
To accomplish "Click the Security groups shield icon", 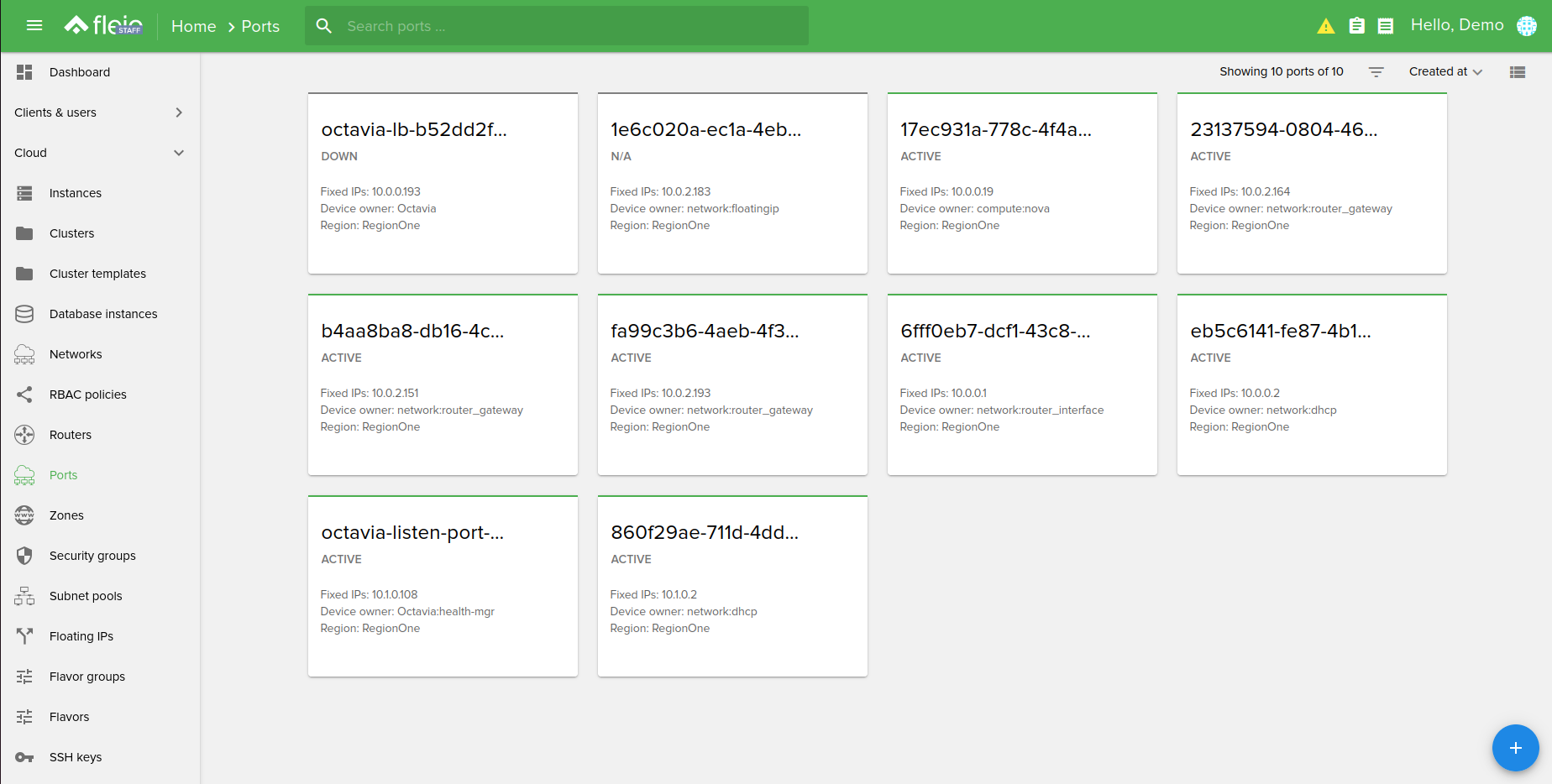I will [x=24, y=555].
